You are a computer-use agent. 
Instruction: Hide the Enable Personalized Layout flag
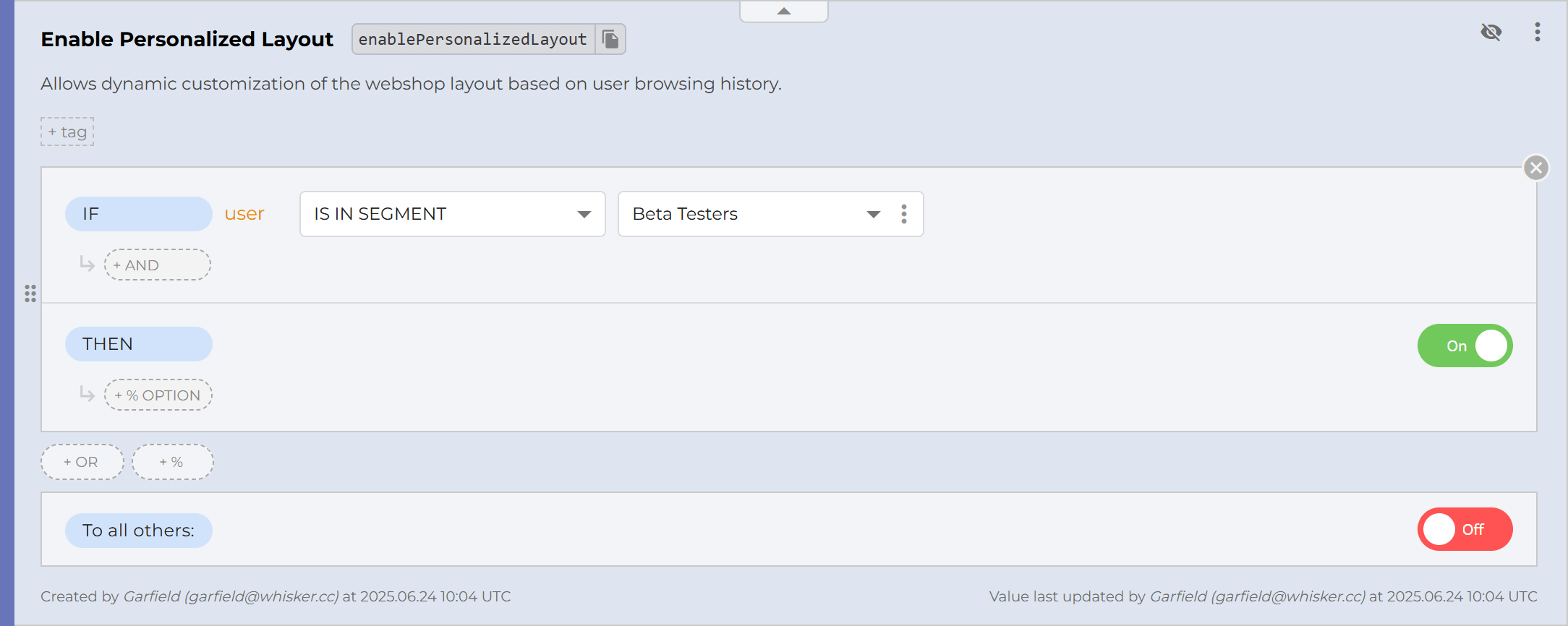coord(1491,33)
